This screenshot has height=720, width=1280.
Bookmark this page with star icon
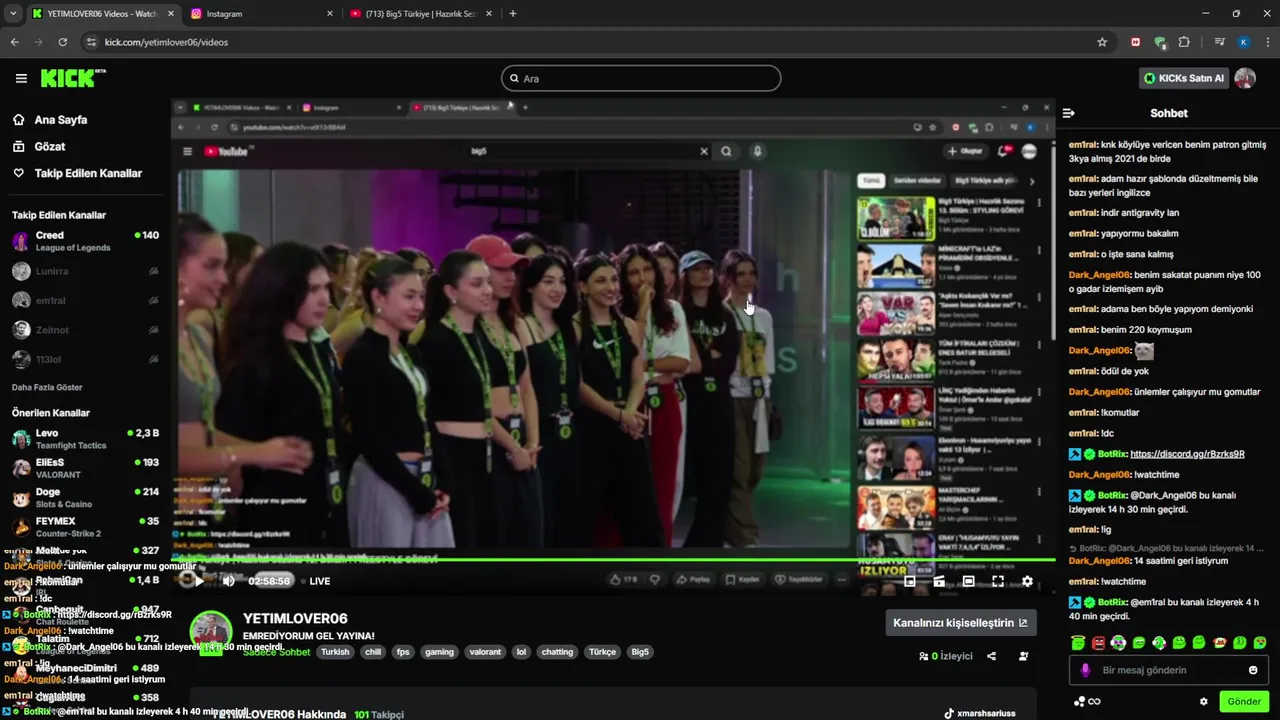click(1102, 42)
